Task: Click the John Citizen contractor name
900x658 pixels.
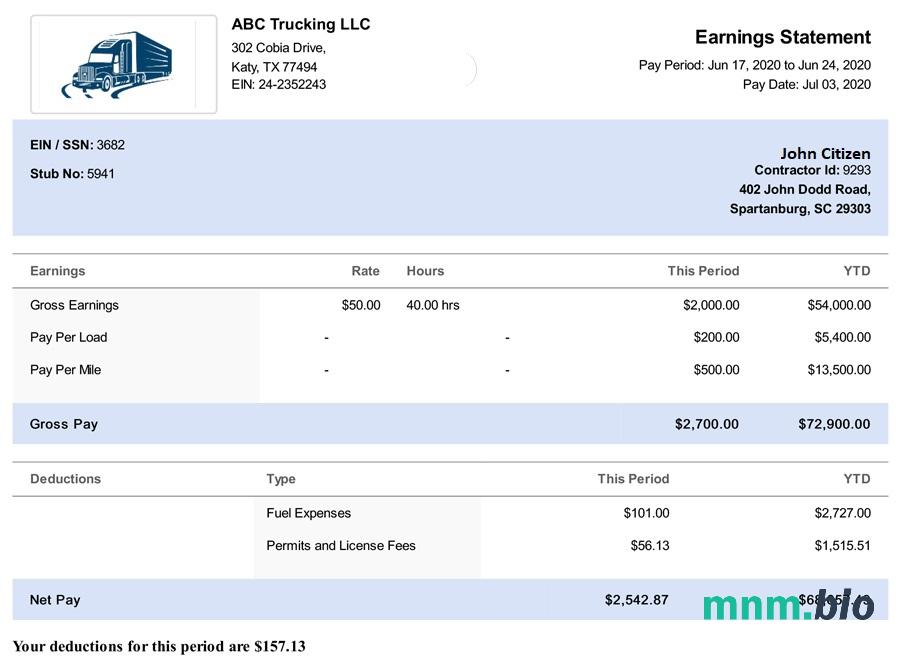Action: coord(825,153)
